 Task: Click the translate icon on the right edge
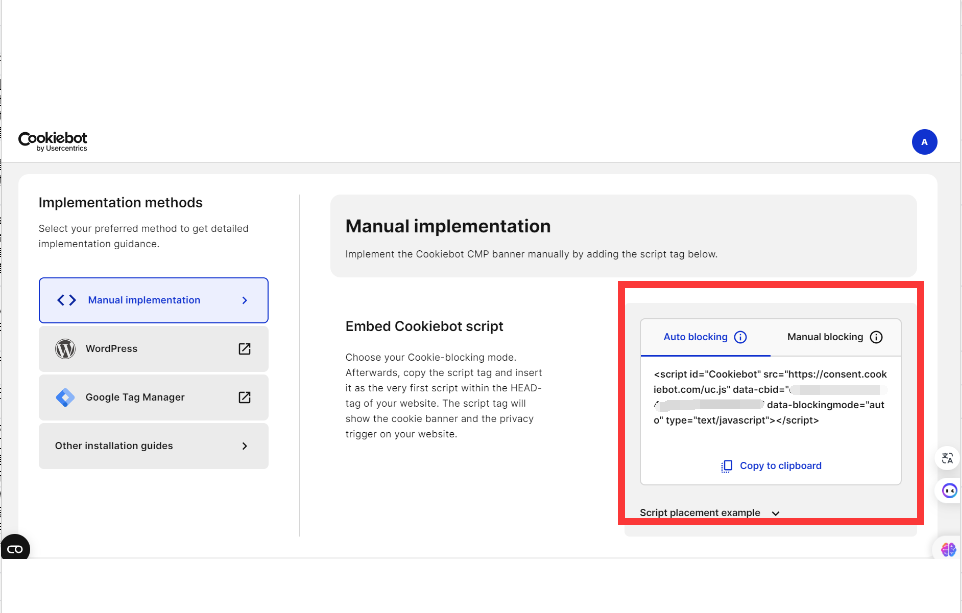(947, 458)
